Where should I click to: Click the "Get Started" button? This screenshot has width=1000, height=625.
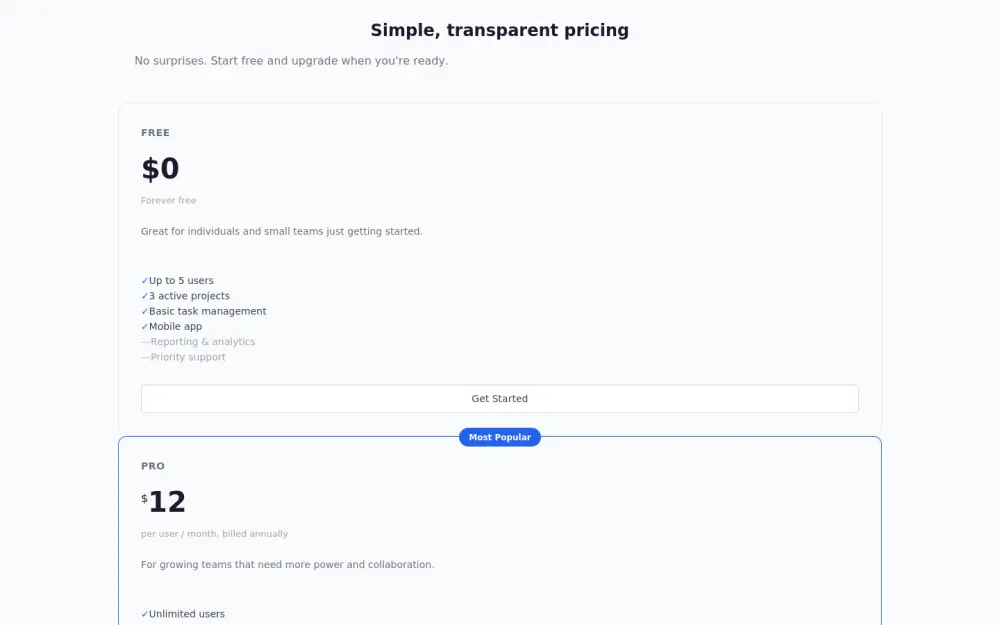500,398
